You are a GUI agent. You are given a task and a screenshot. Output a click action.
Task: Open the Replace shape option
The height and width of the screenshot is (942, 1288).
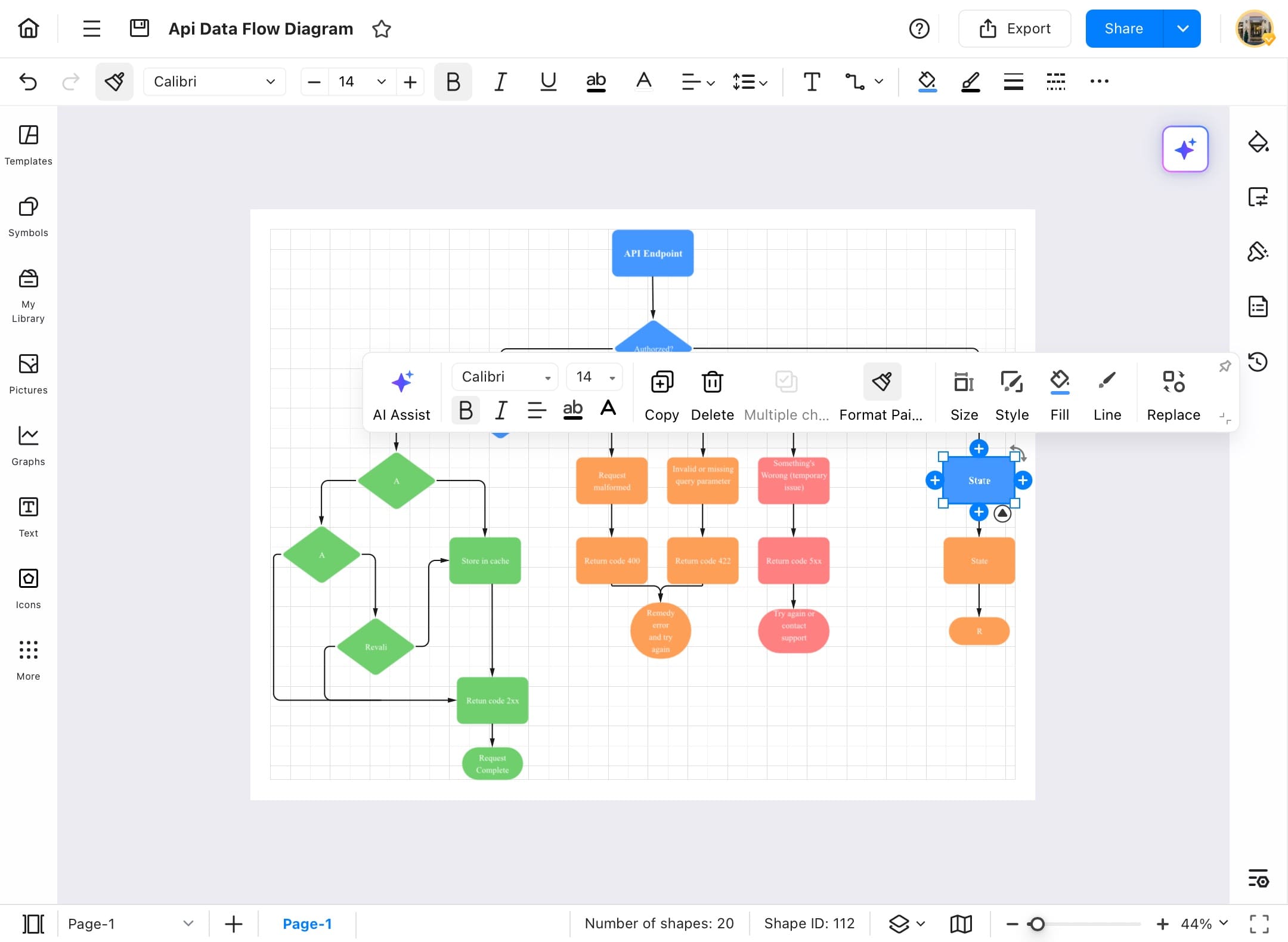click(x=1174, y=393)
